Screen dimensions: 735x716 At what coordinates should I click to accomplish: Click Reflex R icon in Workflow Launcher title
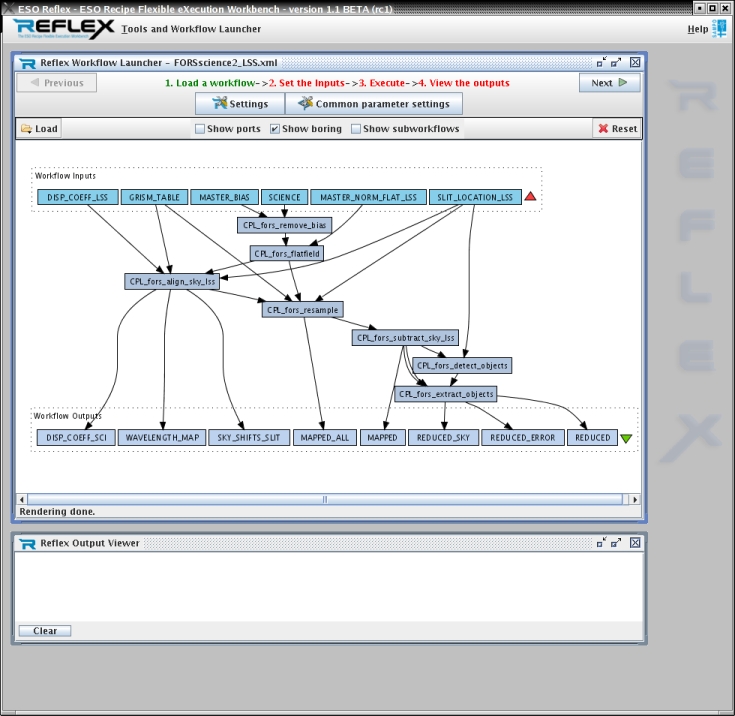28,63
